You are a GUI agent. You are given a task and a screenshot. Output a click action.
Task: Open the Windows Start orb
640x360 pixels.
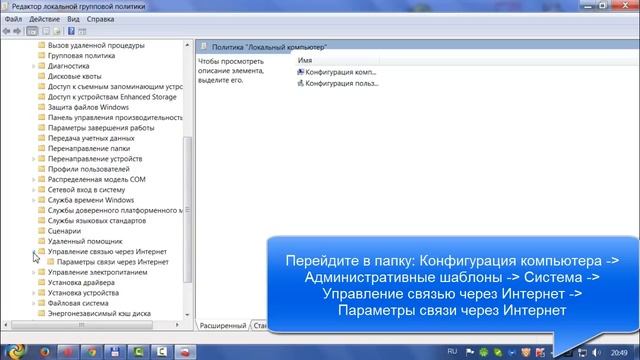click(16, 351)
